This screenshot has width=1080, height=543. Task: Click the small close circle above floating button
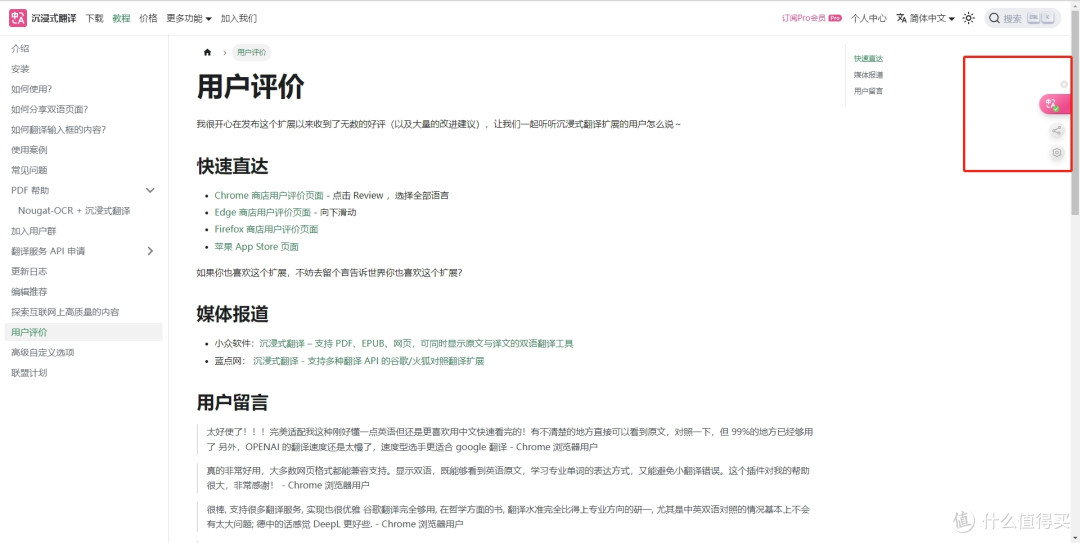[x=1064, y=84]
